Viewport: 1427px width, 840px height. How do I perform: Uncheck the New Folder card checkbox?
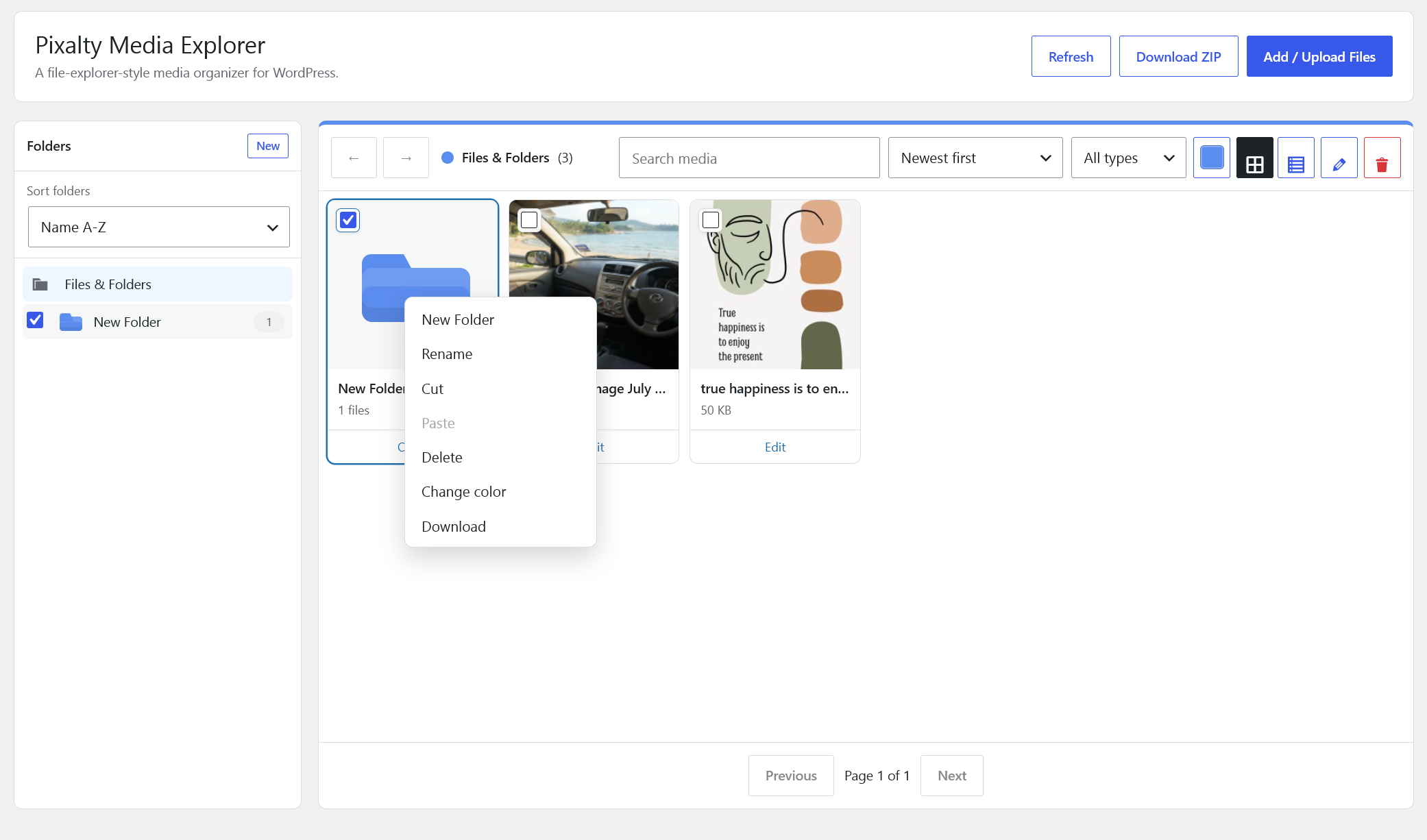click(348, 220)
